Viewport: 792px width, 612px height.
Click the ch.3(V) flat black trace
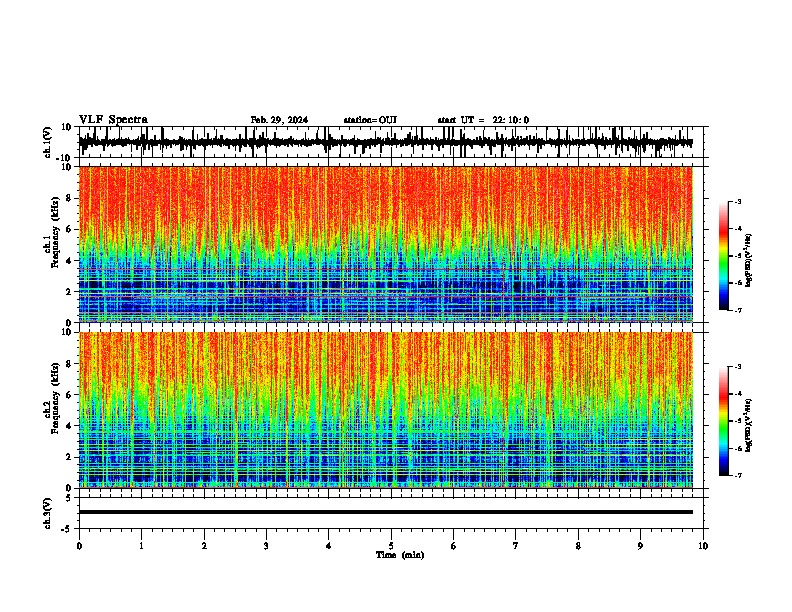[x=386, y=512]
